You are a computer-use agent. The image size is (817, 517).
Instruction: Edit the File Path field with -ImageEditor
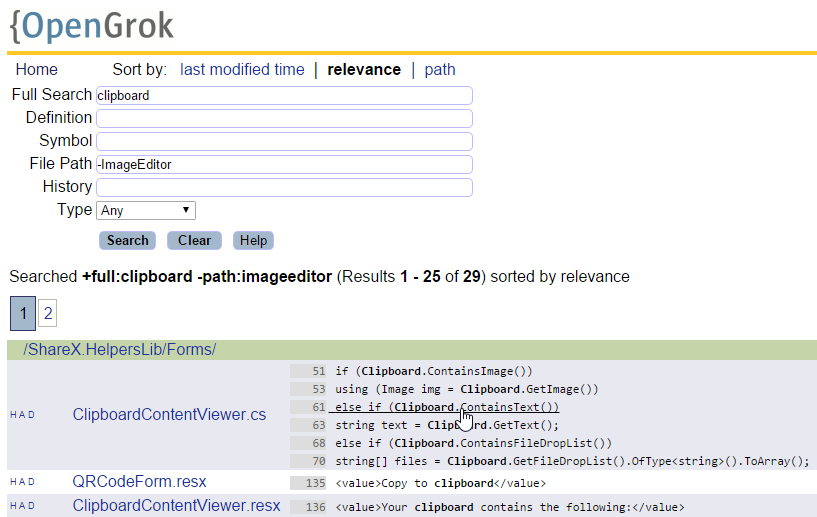coord(284,164)
